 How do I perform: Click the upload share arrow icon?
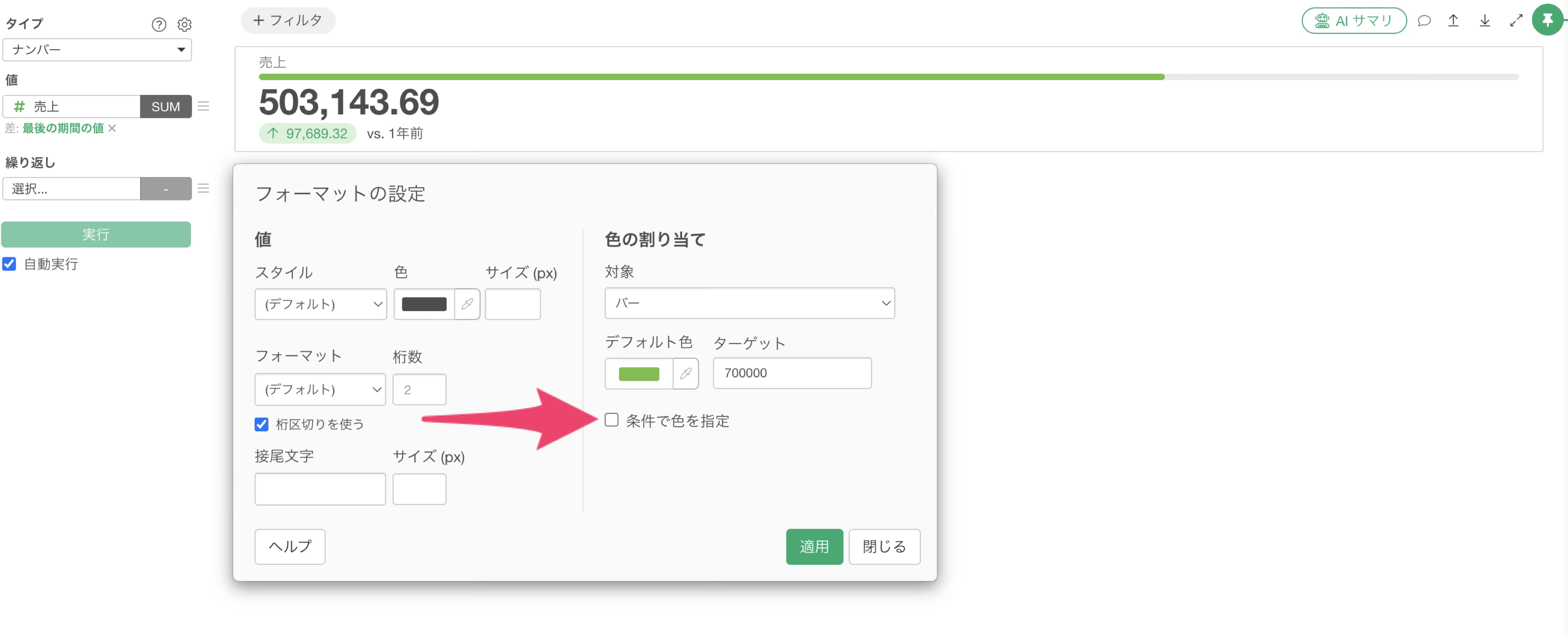(1453, 21)
